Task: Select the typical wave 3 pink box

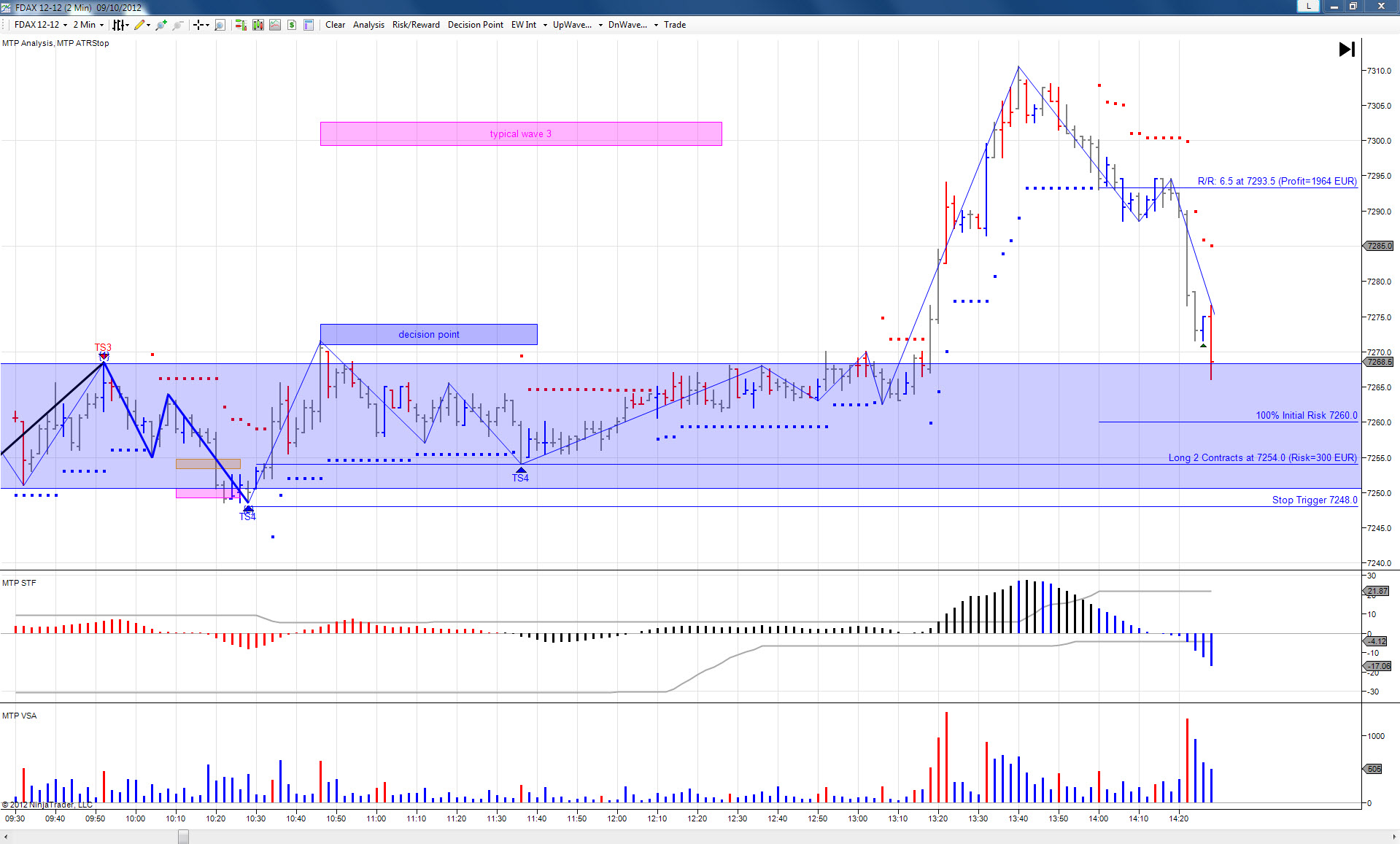Action: [521, 133]
